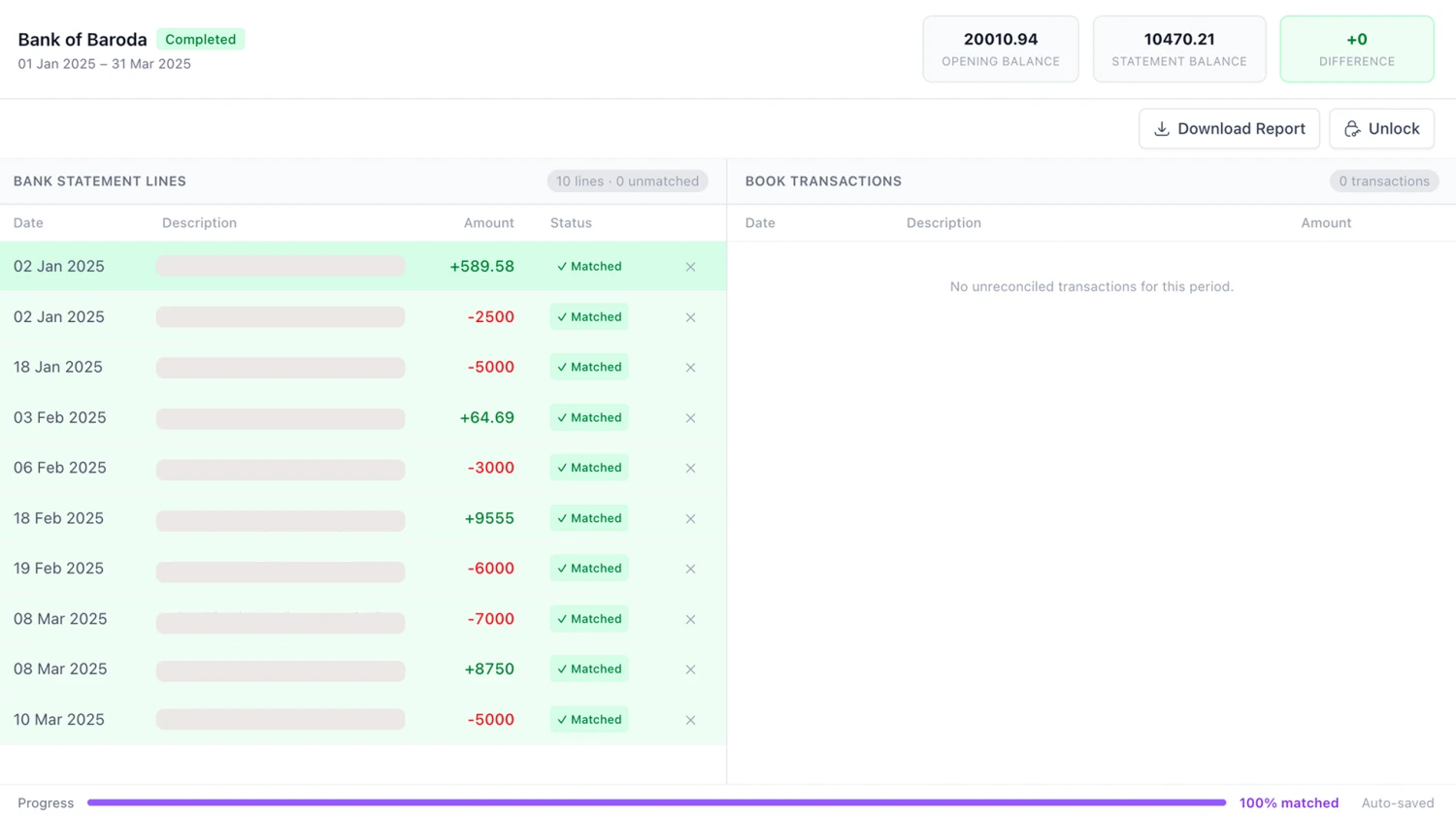This screenshot has height=817, width=1456.
Task: Click the Matched badge on the -2500 row
Action: tap(589, 316)
